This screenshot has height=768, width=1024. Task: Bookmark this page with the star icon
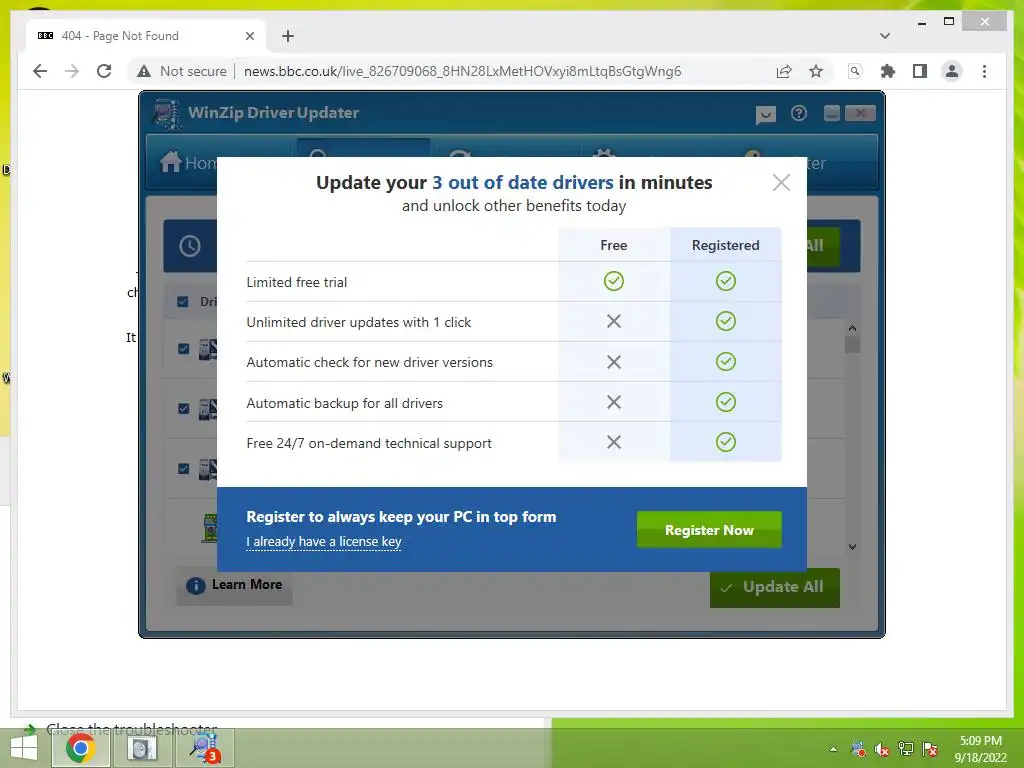(x=816, y=71)
